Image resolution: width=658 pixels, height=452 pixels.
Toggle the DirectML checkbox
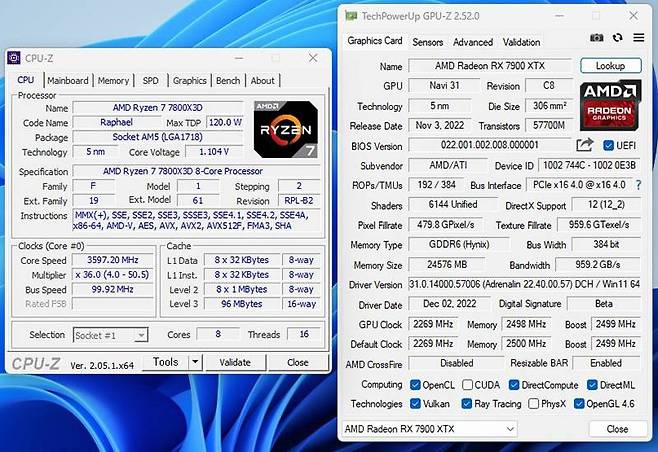pyautogui.click(x=592, y=384)
